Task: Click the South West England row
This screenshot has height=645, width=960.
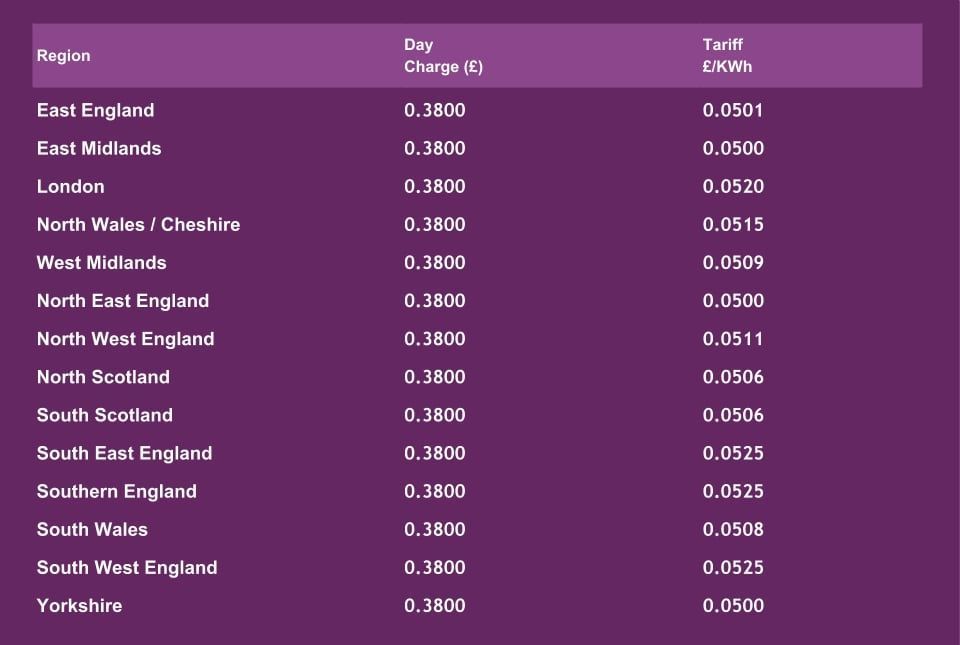Action: pos(127,567)
